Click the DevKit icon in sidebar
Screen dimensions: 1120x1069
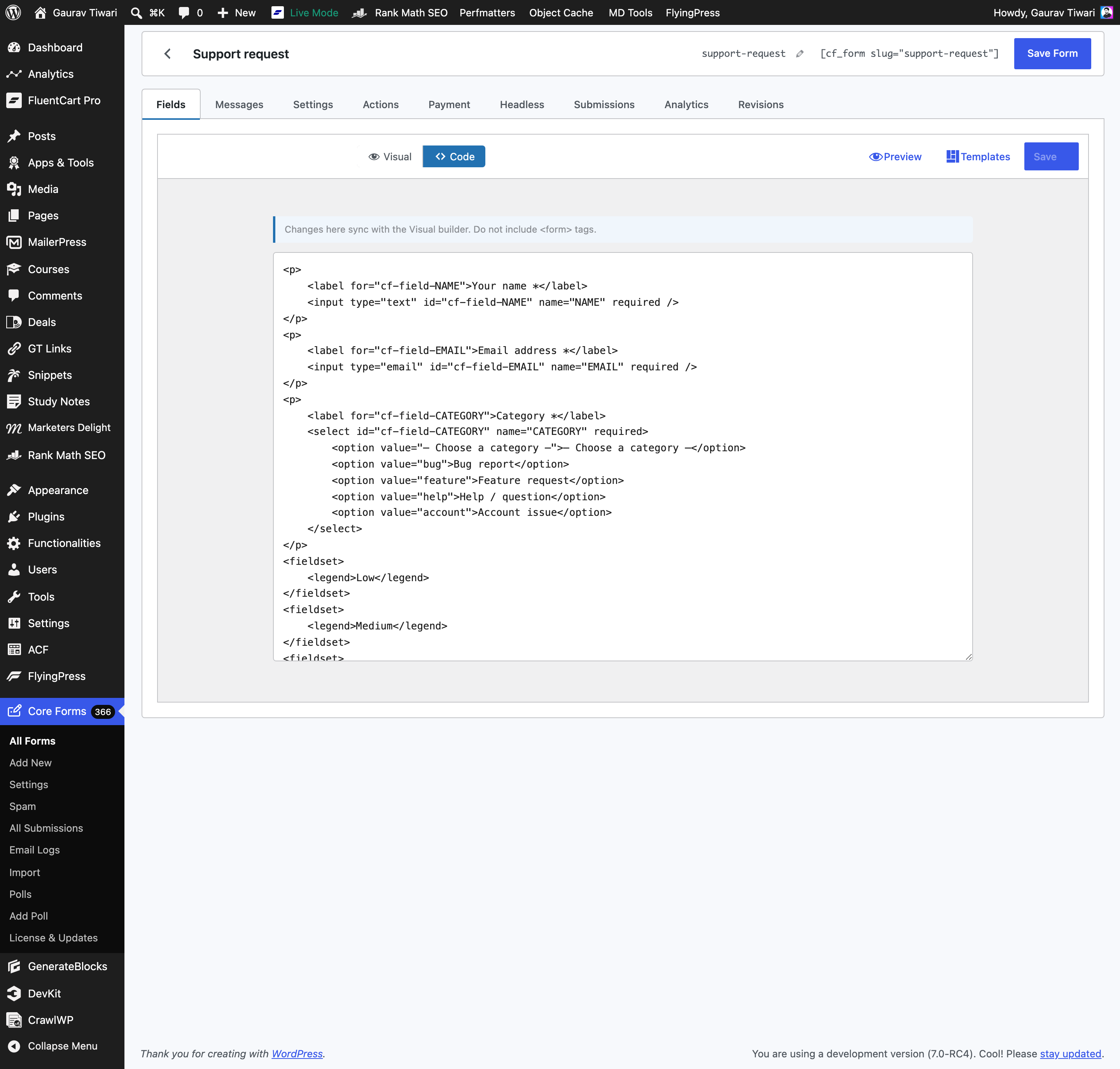pos(14,993)
